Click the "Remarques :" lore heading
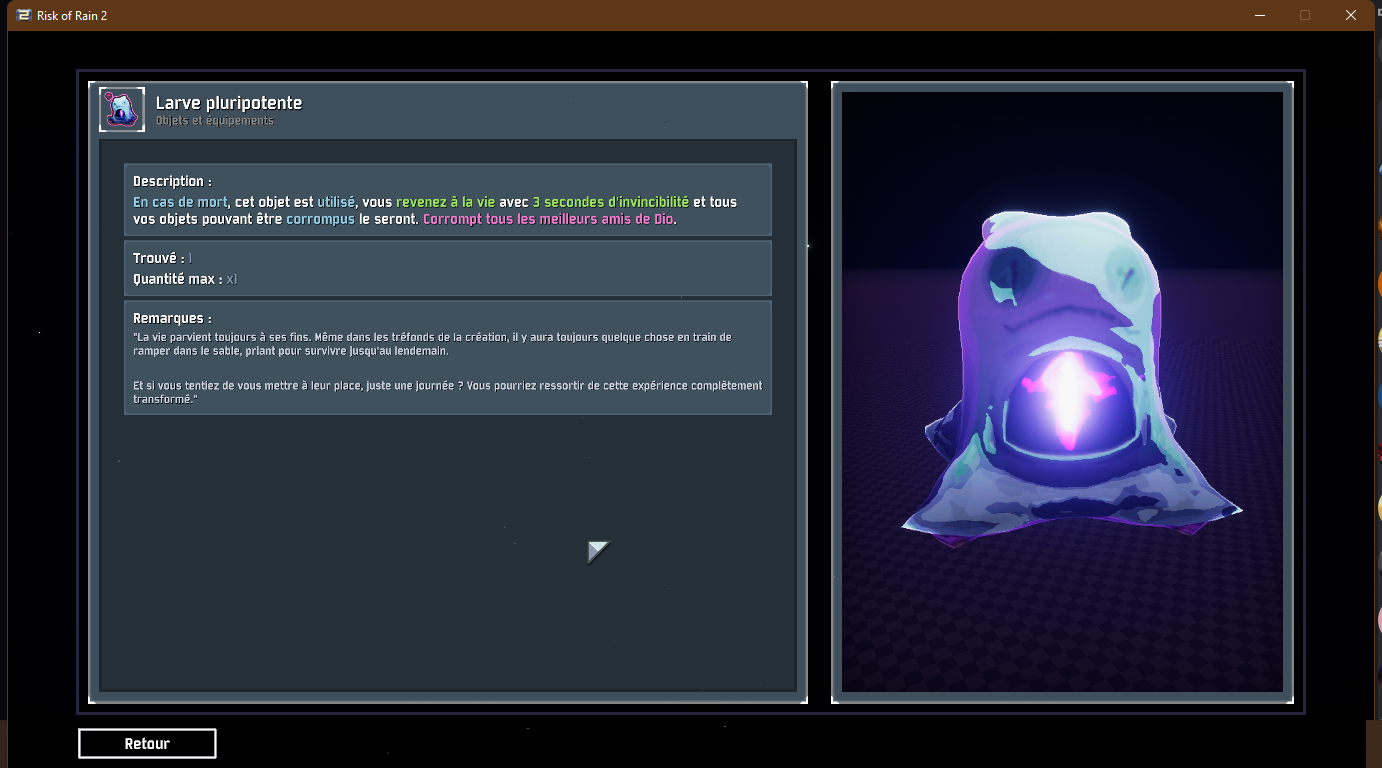Screen dimensions: 1382x768 [x=172, y=318]
